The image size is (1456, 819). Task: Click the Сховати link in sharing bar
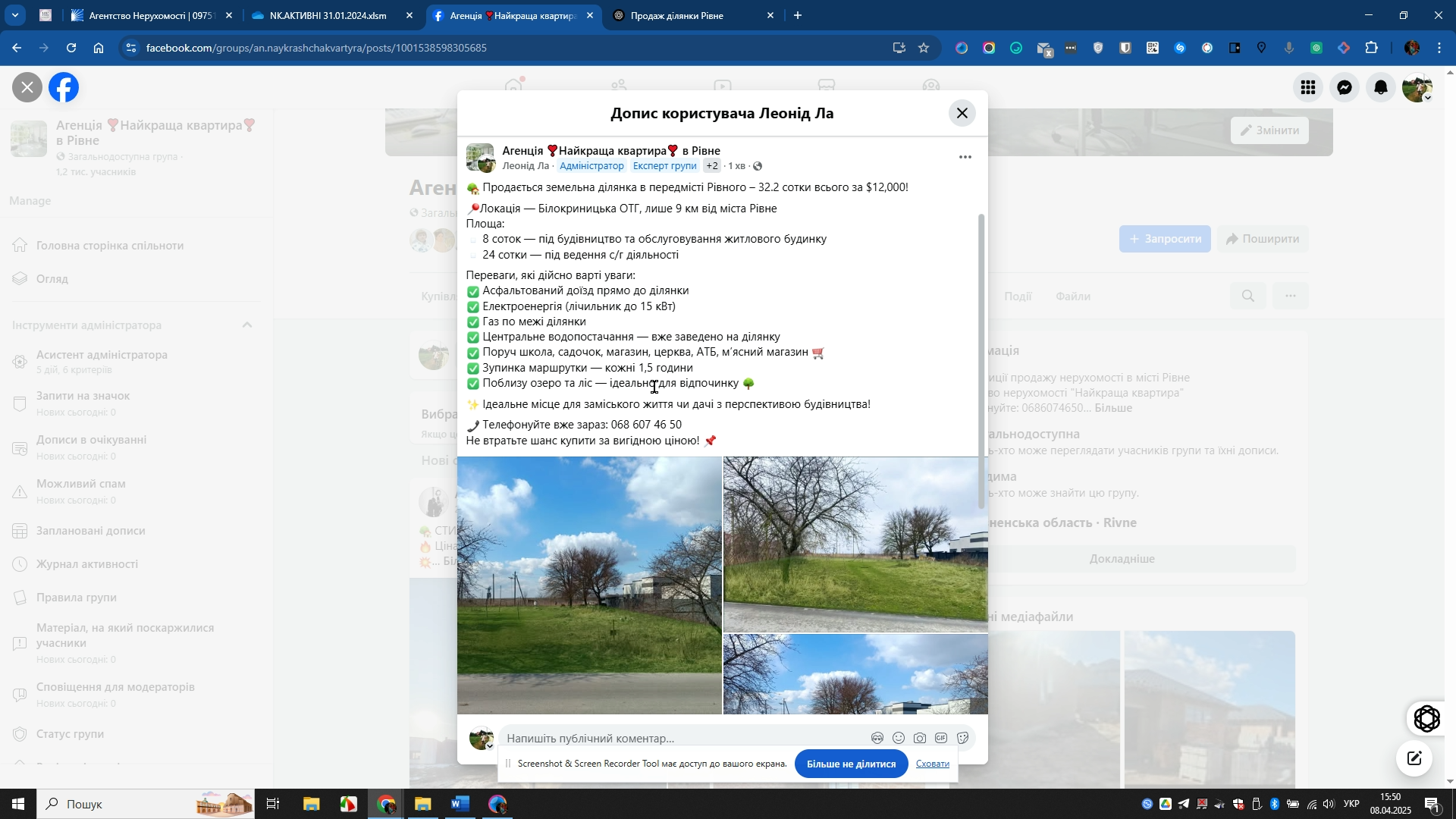click(x=932, y=764)
